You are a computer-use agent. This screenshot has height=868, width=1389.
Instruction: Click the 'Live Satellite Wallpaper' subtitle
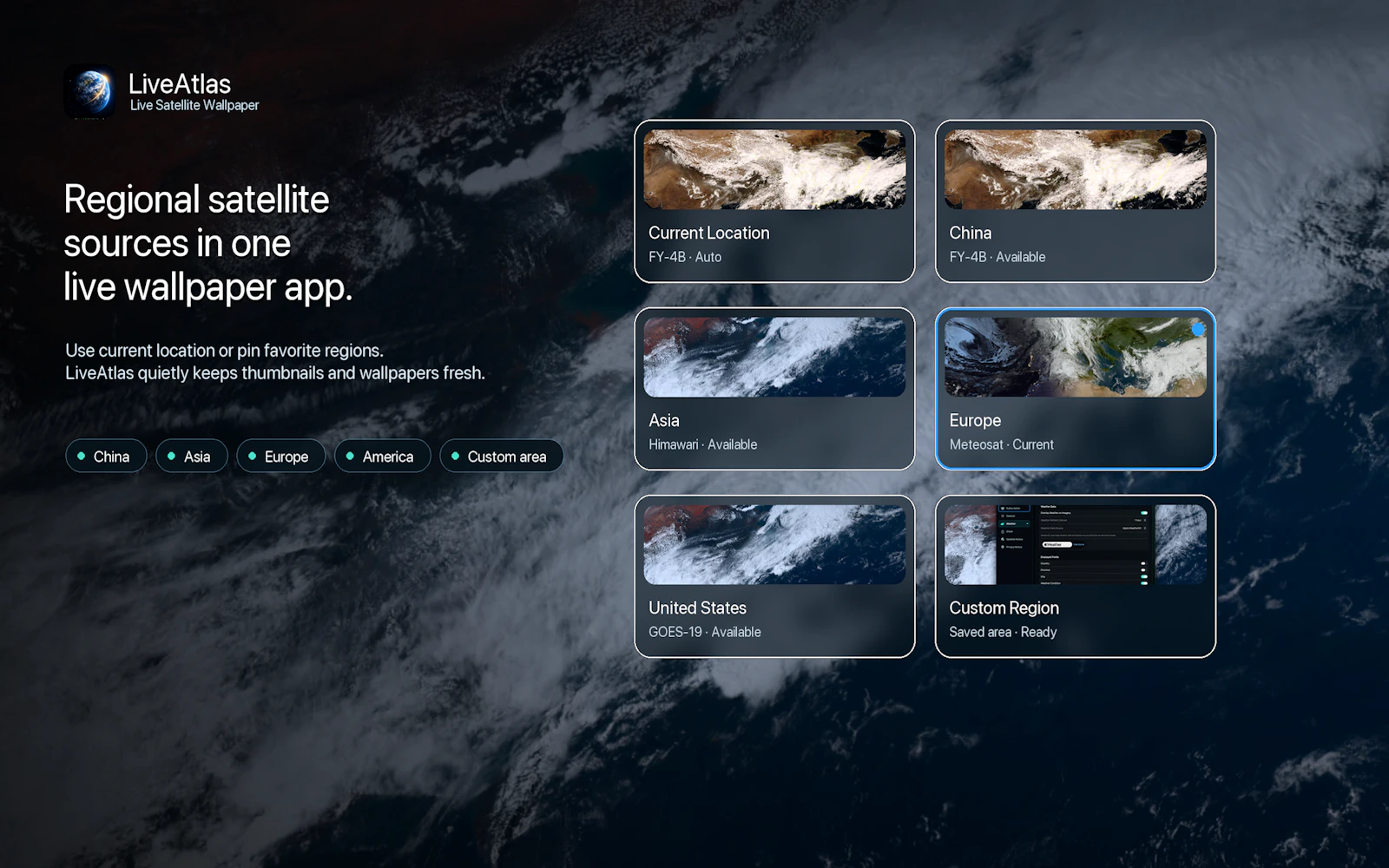tap(194, 105)
